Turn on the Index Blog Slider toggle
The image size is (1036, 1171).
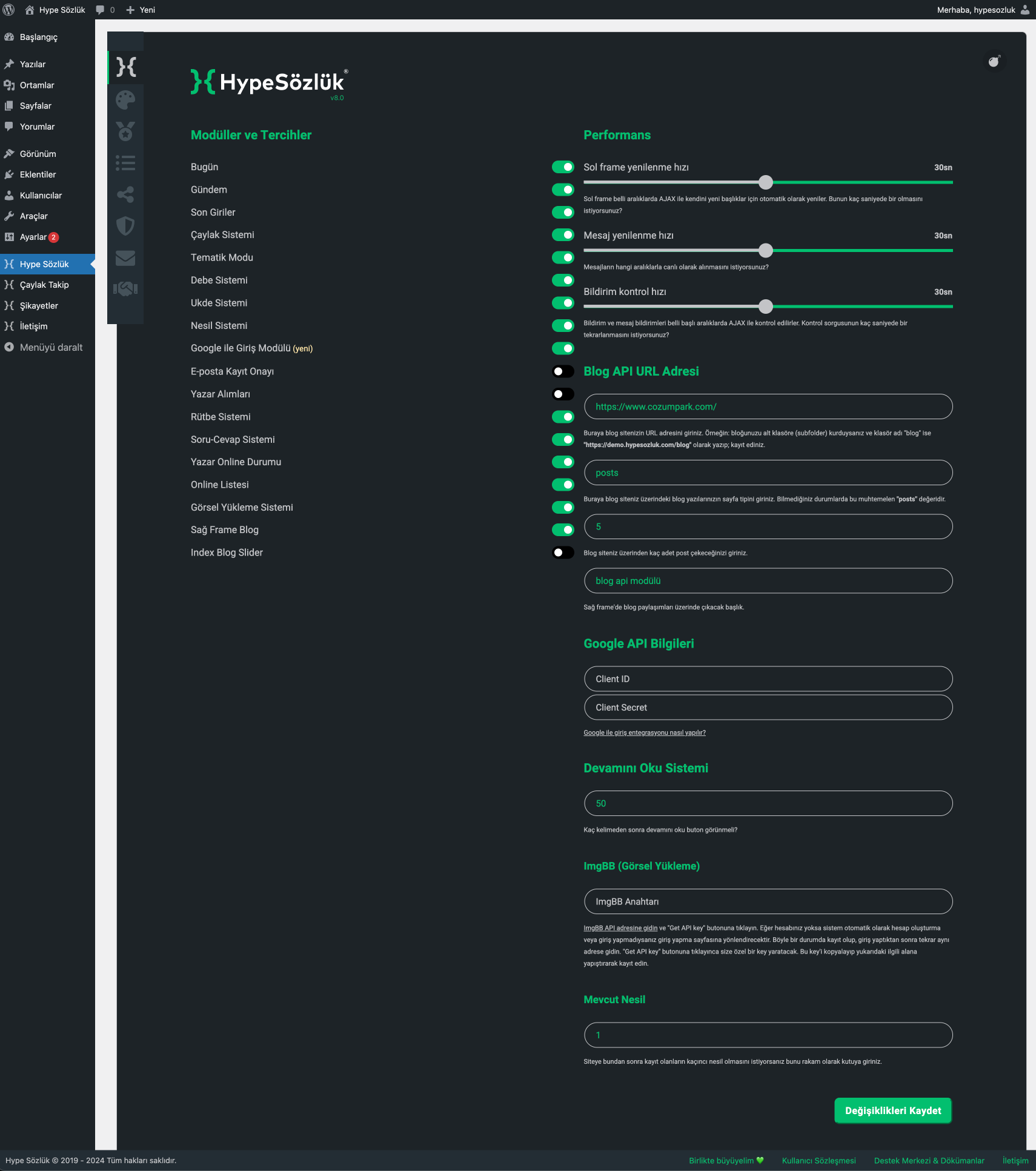pos(563,552)
